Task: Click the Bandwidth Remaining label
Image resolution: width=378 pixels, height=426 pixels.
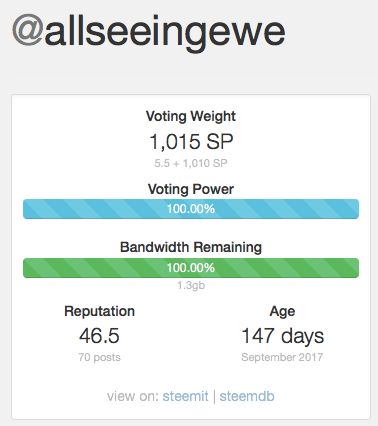Action: pyautogui.click(x=191, y=248)
